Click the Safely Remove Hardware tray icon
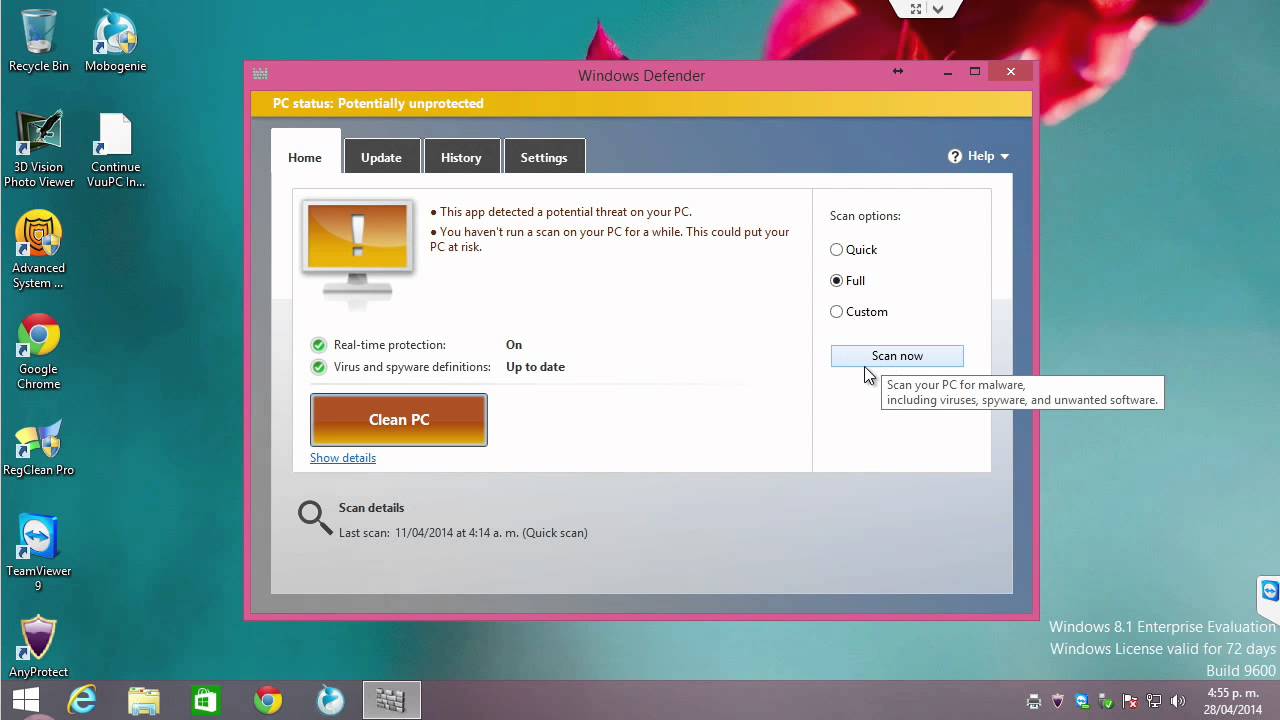1280x720 pixels. [1106, 702]
